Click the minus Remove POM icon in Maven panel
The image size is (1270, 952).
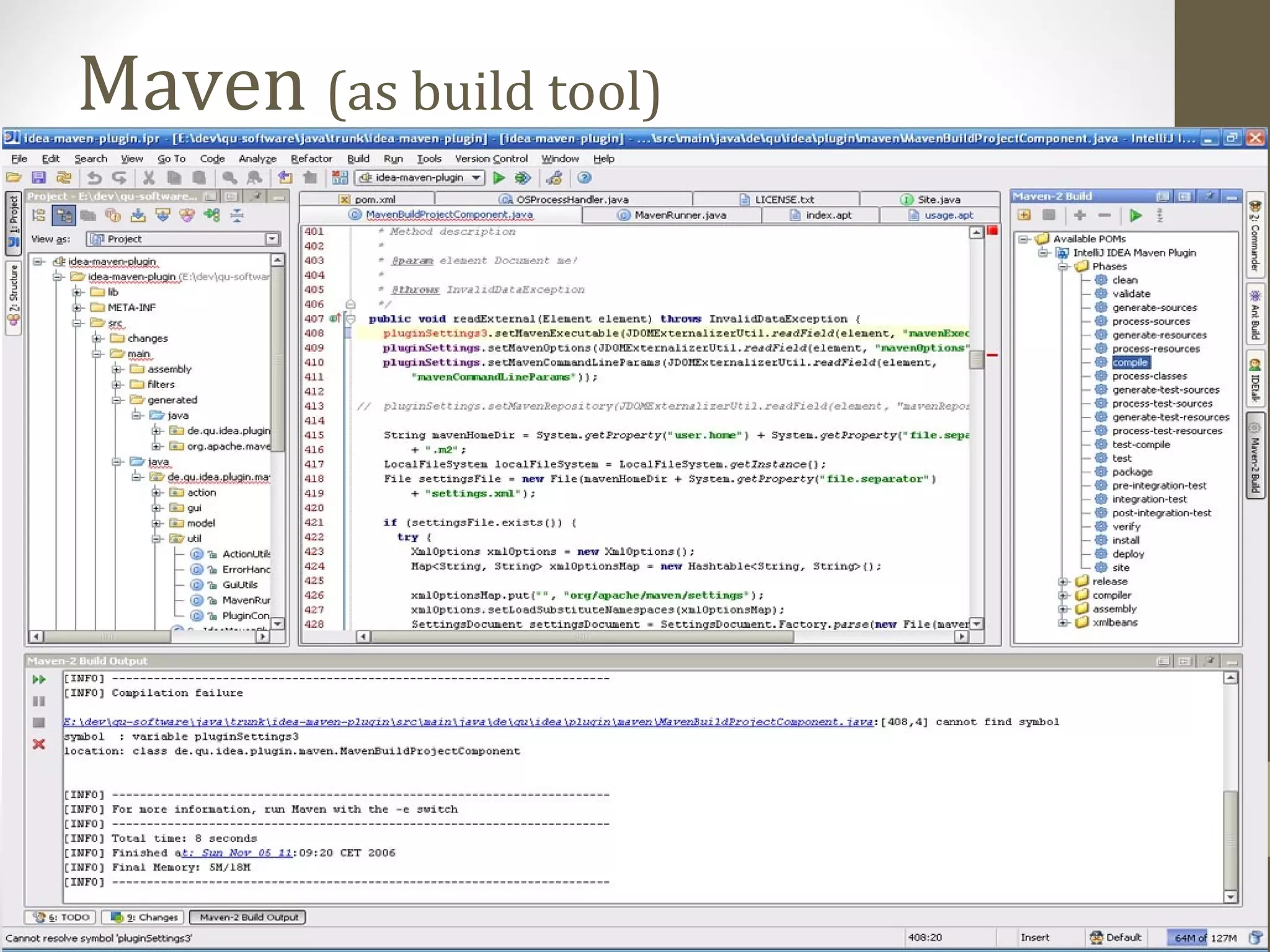(x=1104, y=215)
